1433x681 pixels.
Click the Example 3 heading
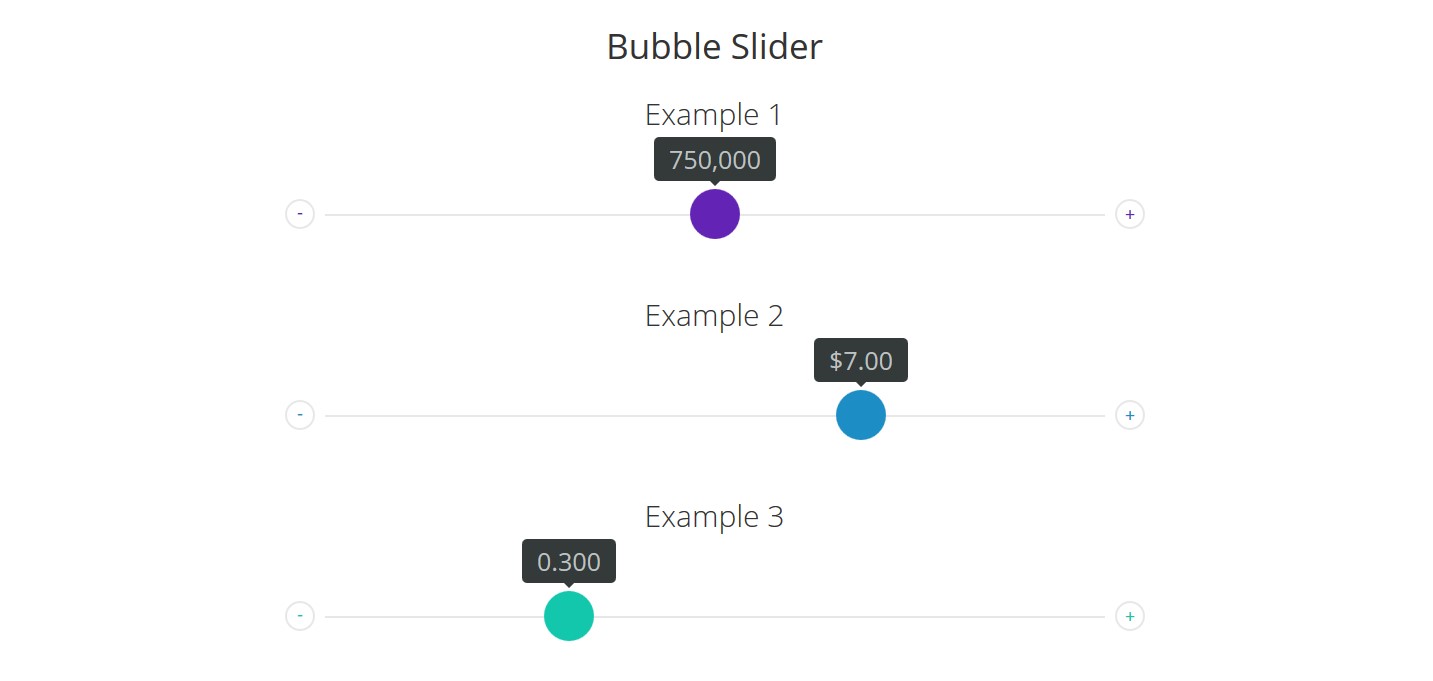coord(714,517)
